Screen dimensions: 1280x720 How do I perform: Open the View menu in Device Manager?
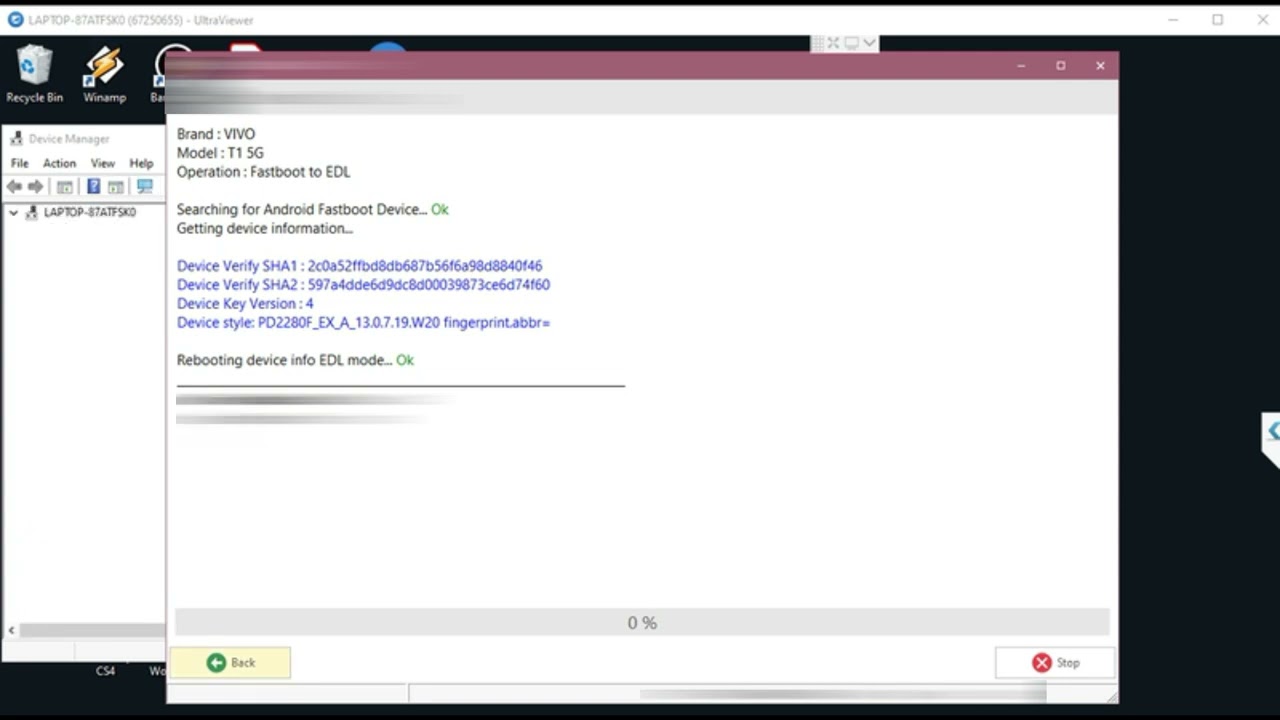click(103, 163)
